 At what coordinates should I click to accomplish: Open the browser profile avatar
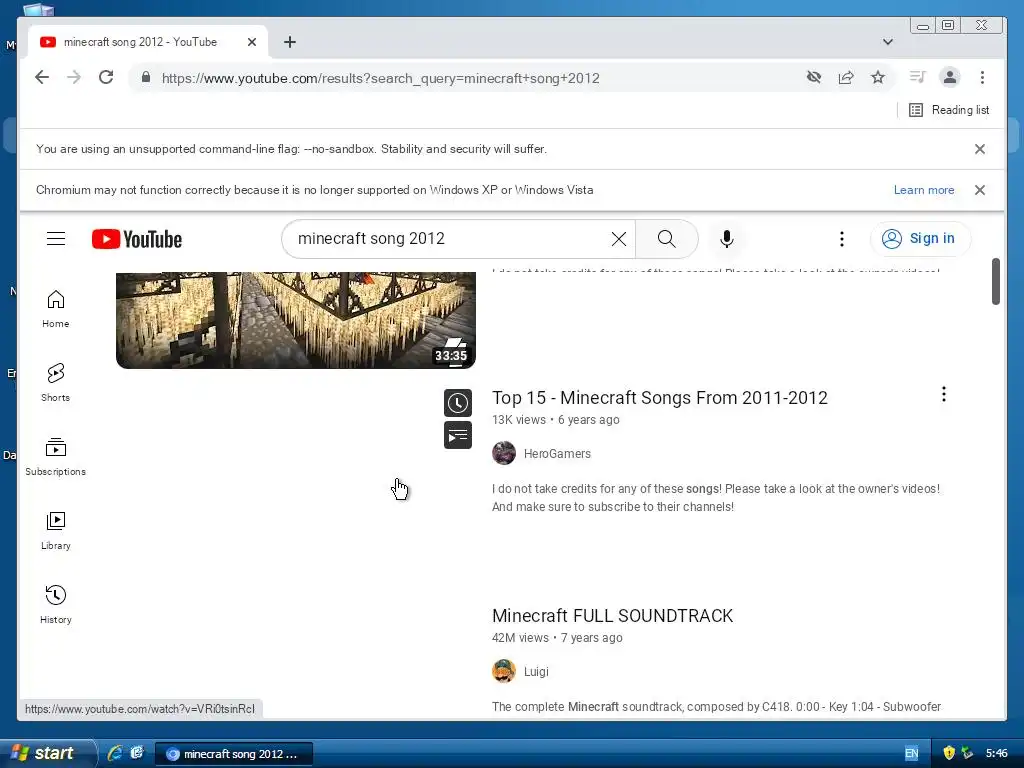[x=950, y=78]
